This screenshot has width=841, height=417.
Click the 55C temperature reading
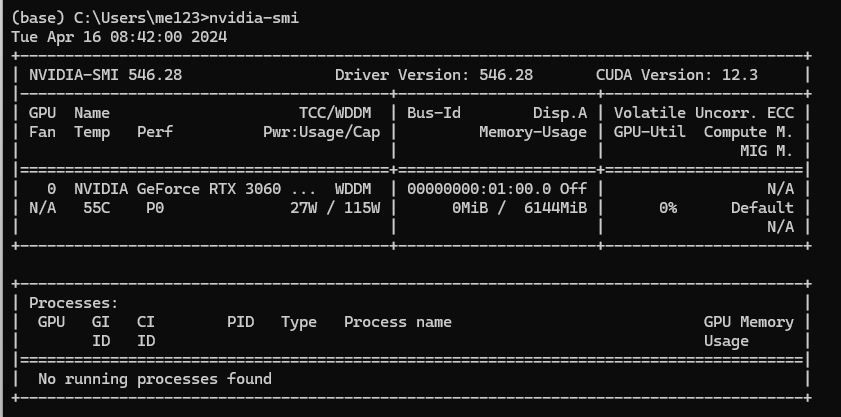point(97,208)
